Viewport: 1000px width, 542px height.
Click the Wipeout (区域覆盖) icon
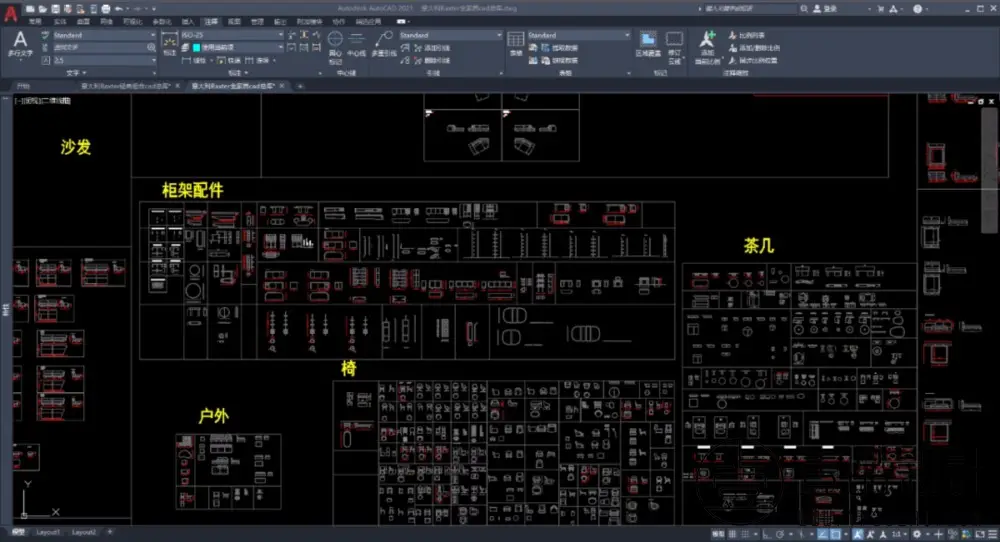coord(648,43)
